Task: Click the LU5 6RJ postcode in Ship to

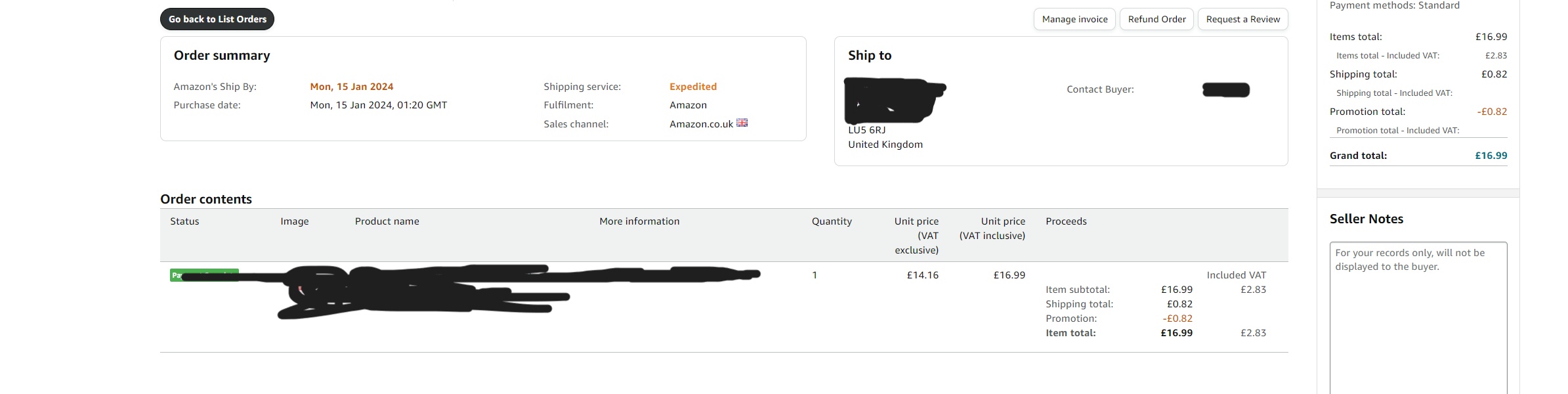Action: [867, 130]
